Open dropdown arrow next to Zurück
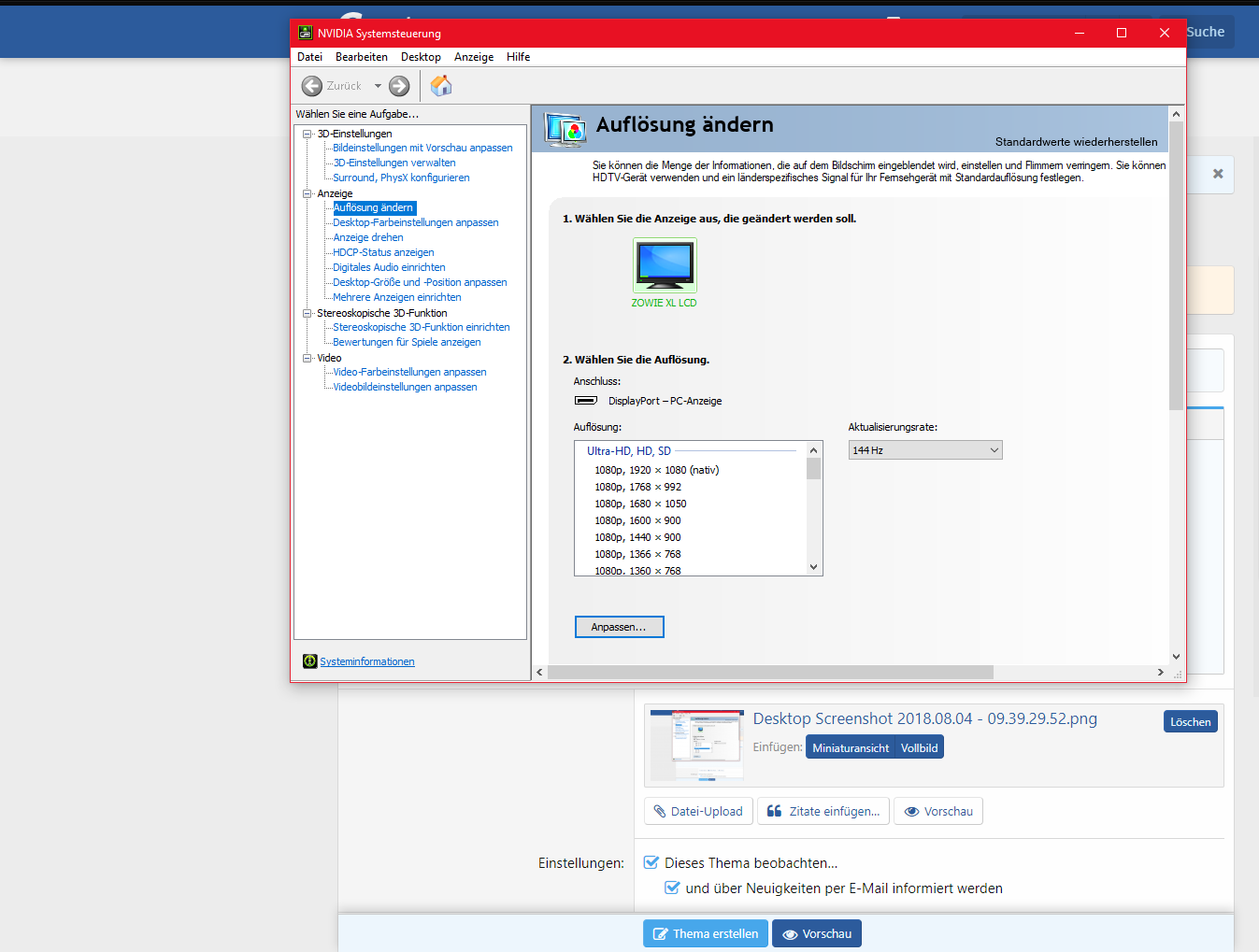 point(378,86)
